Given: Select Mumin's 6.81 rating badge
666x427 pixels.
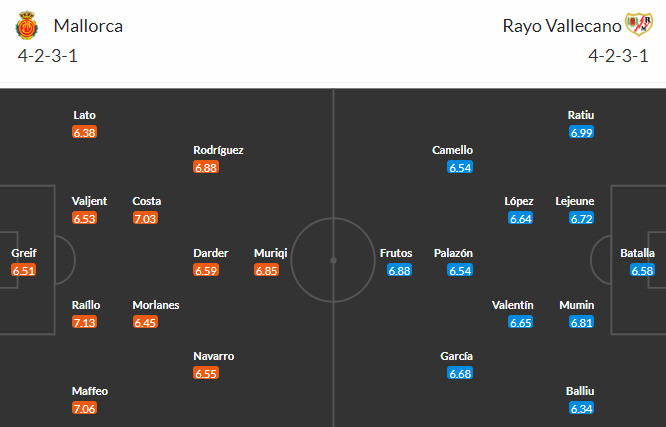Looking at the screenshot, I should [581, 322].
